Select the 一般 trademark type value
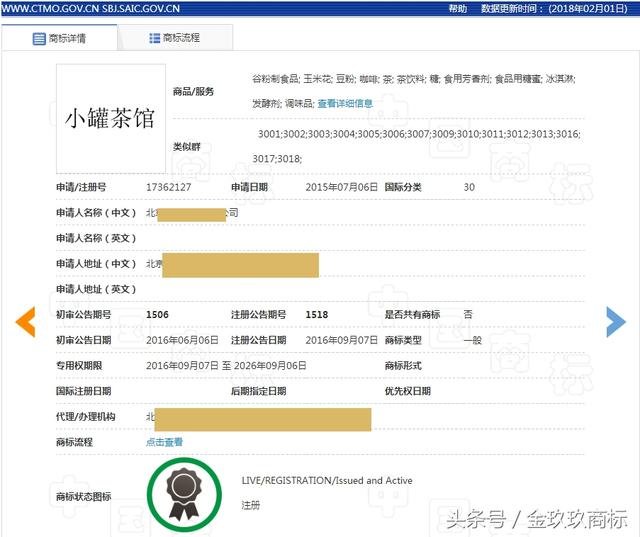Viewport: 640px width, 537px height. pyautogui.click(x=473, y=340)
